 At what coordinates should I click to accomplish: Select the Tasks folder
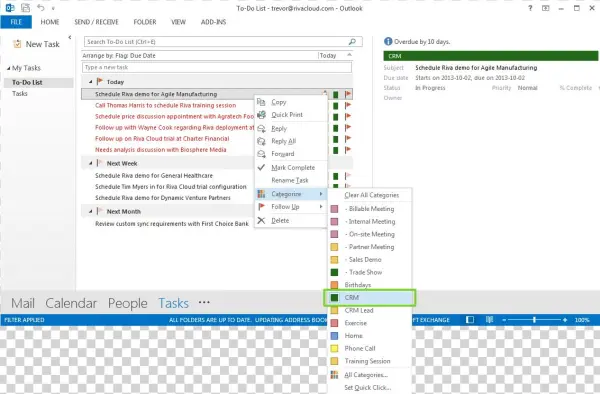(20, 93)
